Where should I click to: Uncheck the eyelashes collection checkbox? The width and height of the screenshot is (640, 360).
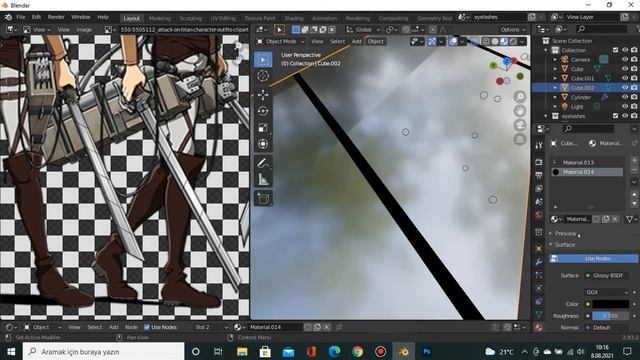616,116
